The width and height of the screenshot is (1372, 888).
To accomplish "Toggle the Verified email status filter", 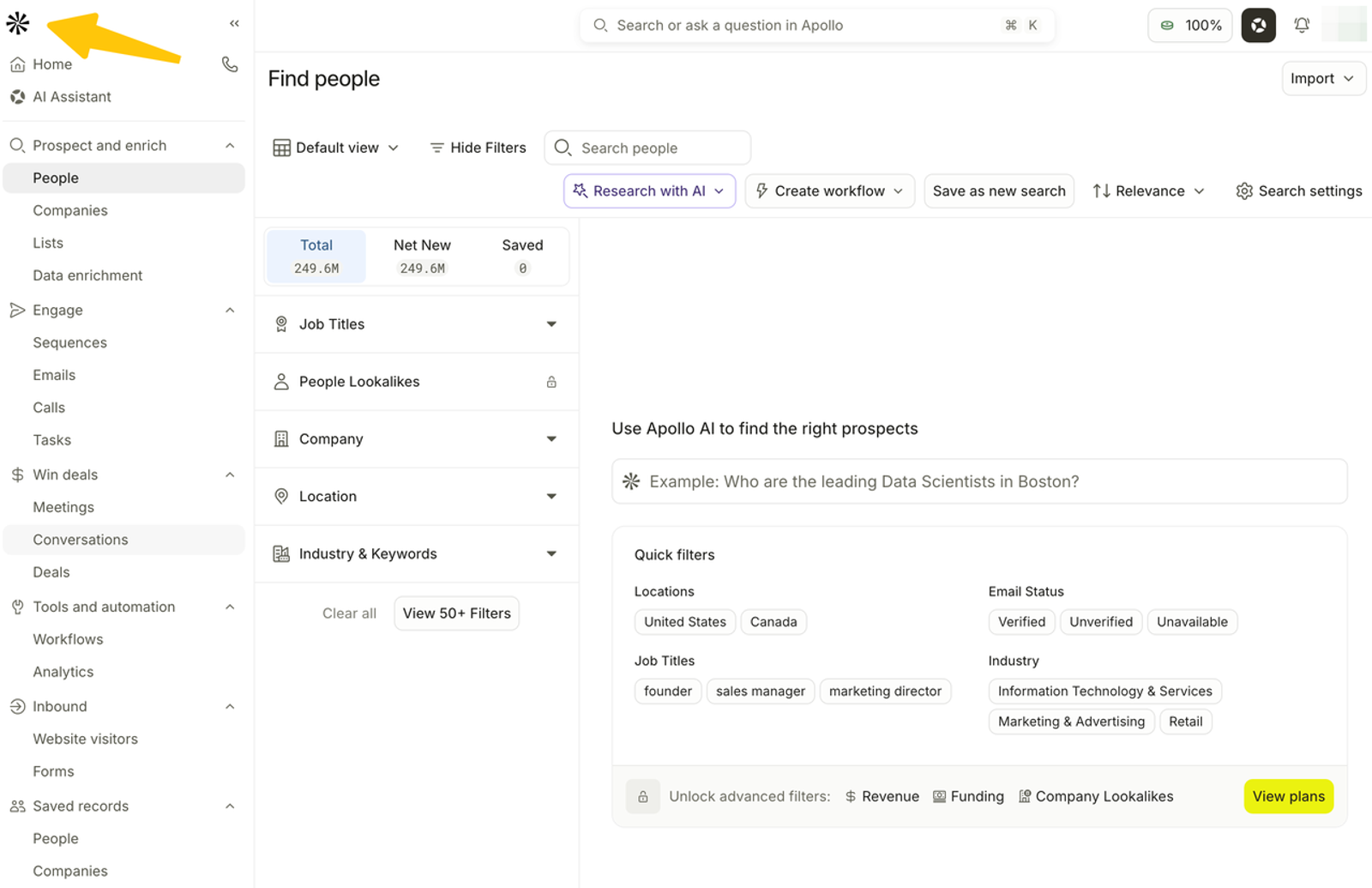I will pos(1021,622).
